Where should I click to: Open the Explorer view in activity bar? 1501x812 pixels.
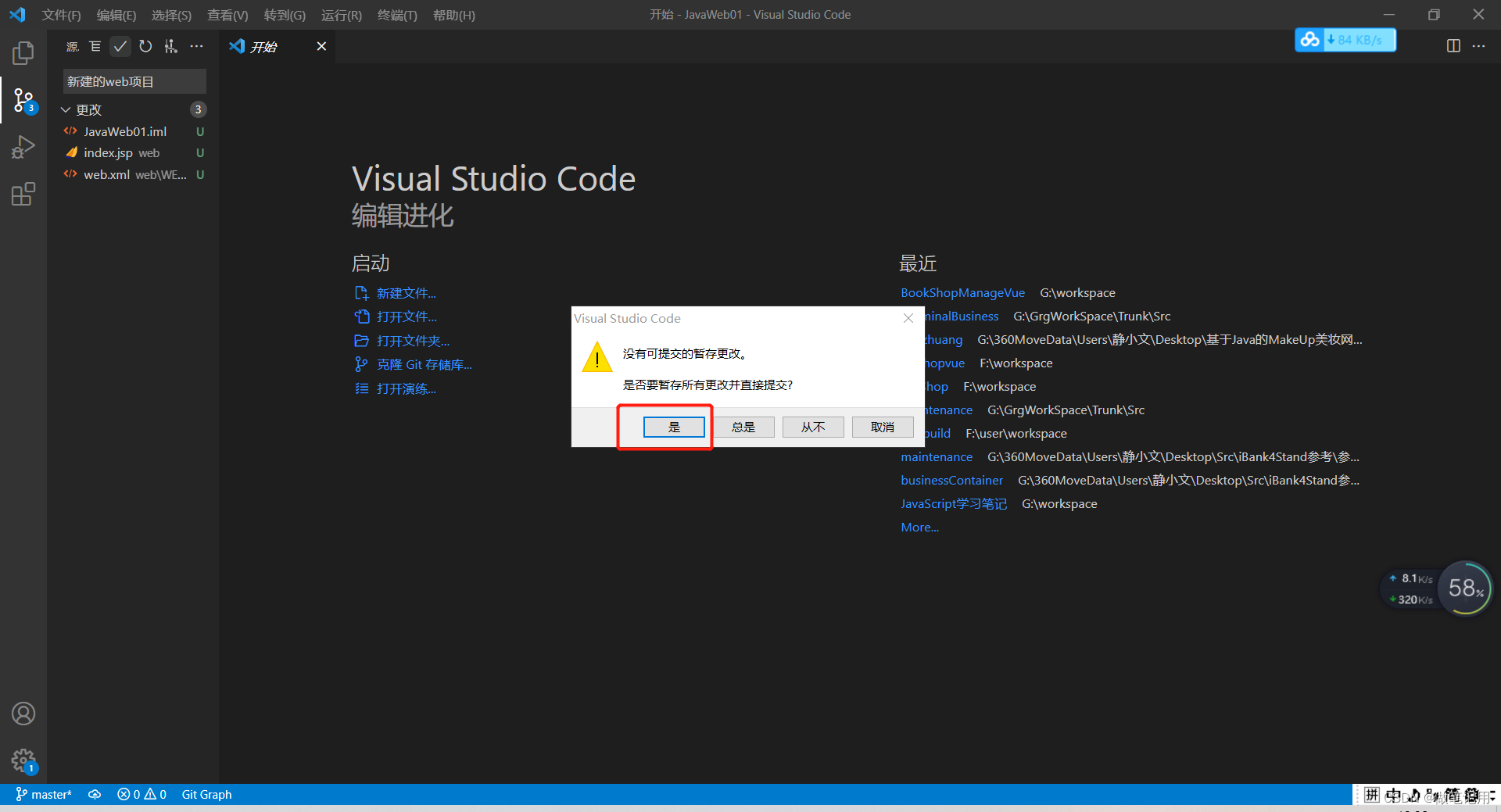click(x=23, y=53)
